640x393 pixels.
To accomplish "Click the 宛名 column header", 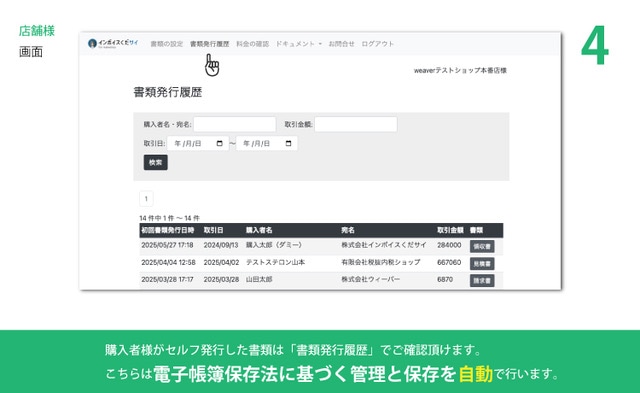I will 348,230.
